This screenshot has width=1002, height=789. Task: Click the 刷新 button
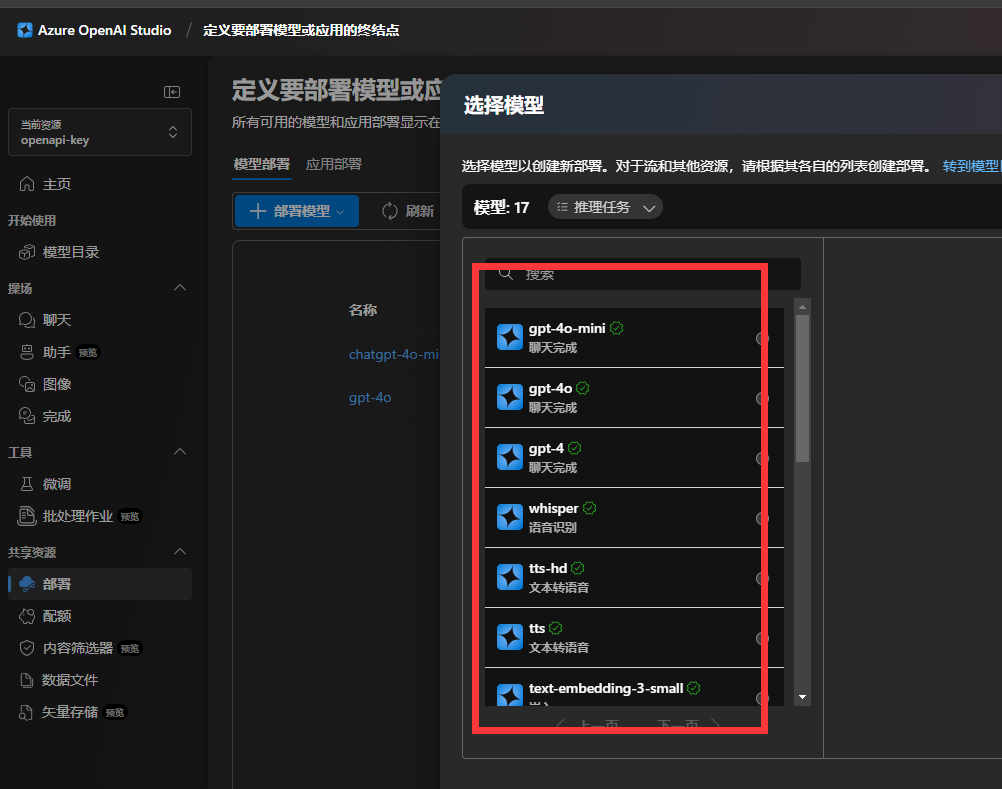[408, 211]
